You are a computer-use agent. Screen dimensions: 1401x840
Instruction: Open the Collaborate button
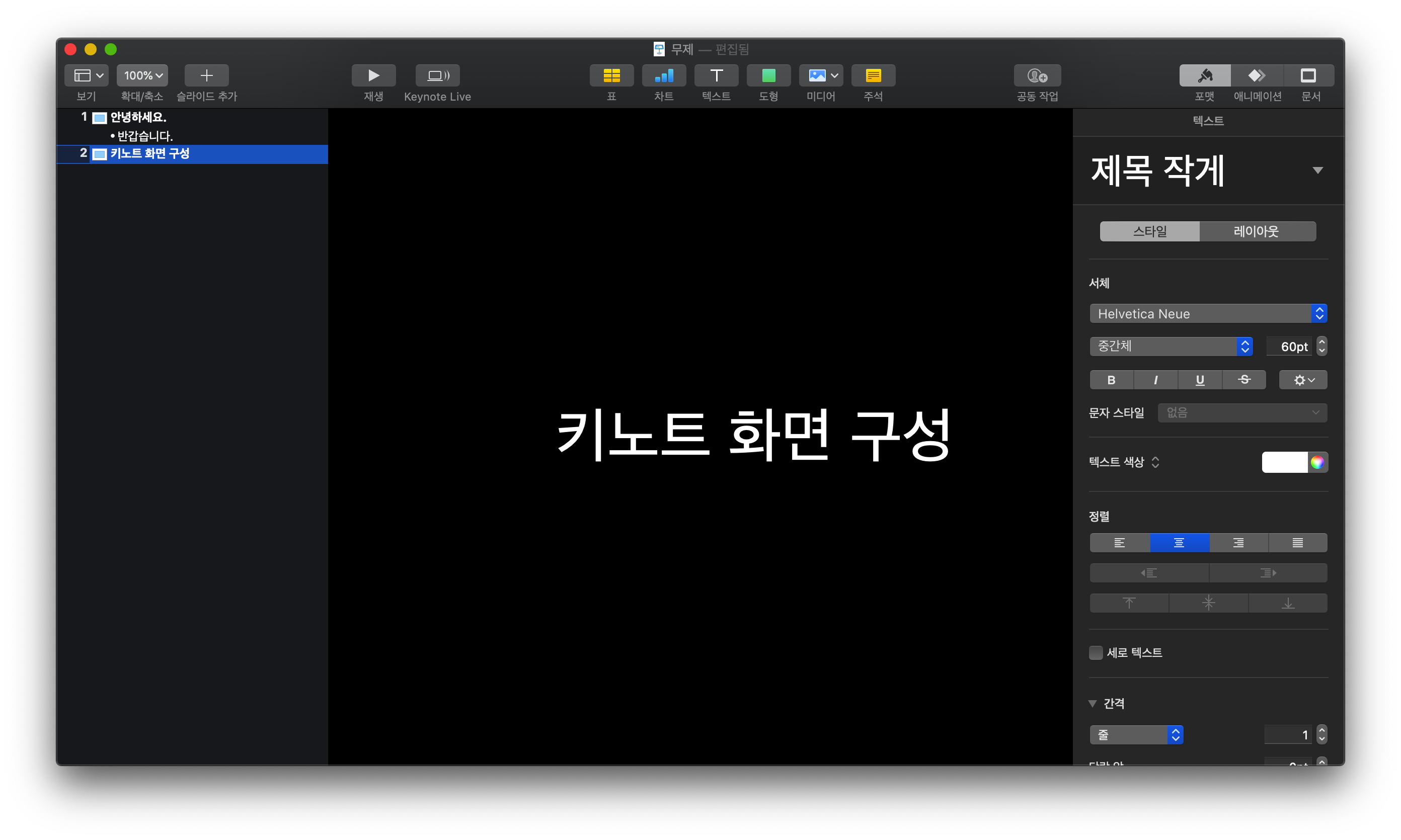pyautogui.click(x=1037, y=75)
